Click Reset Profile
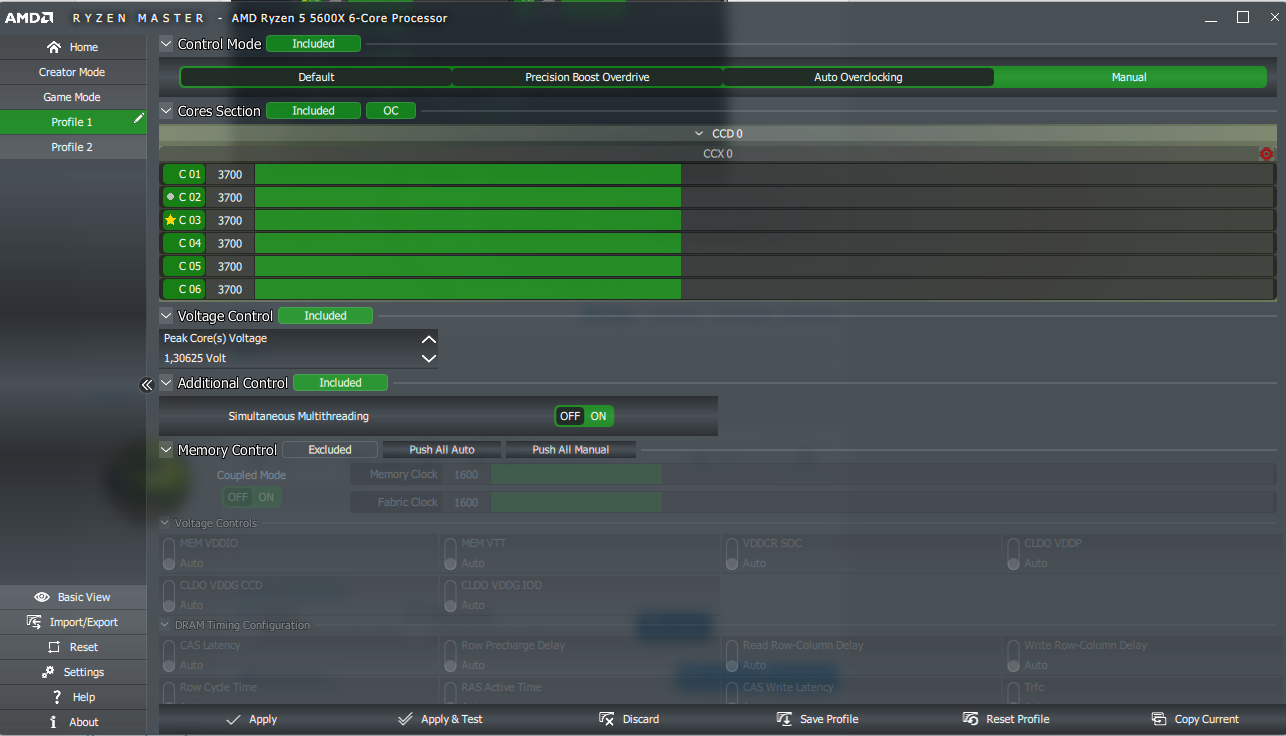The width and height of the screenshot is (1286, 736). click(1005, 719)
